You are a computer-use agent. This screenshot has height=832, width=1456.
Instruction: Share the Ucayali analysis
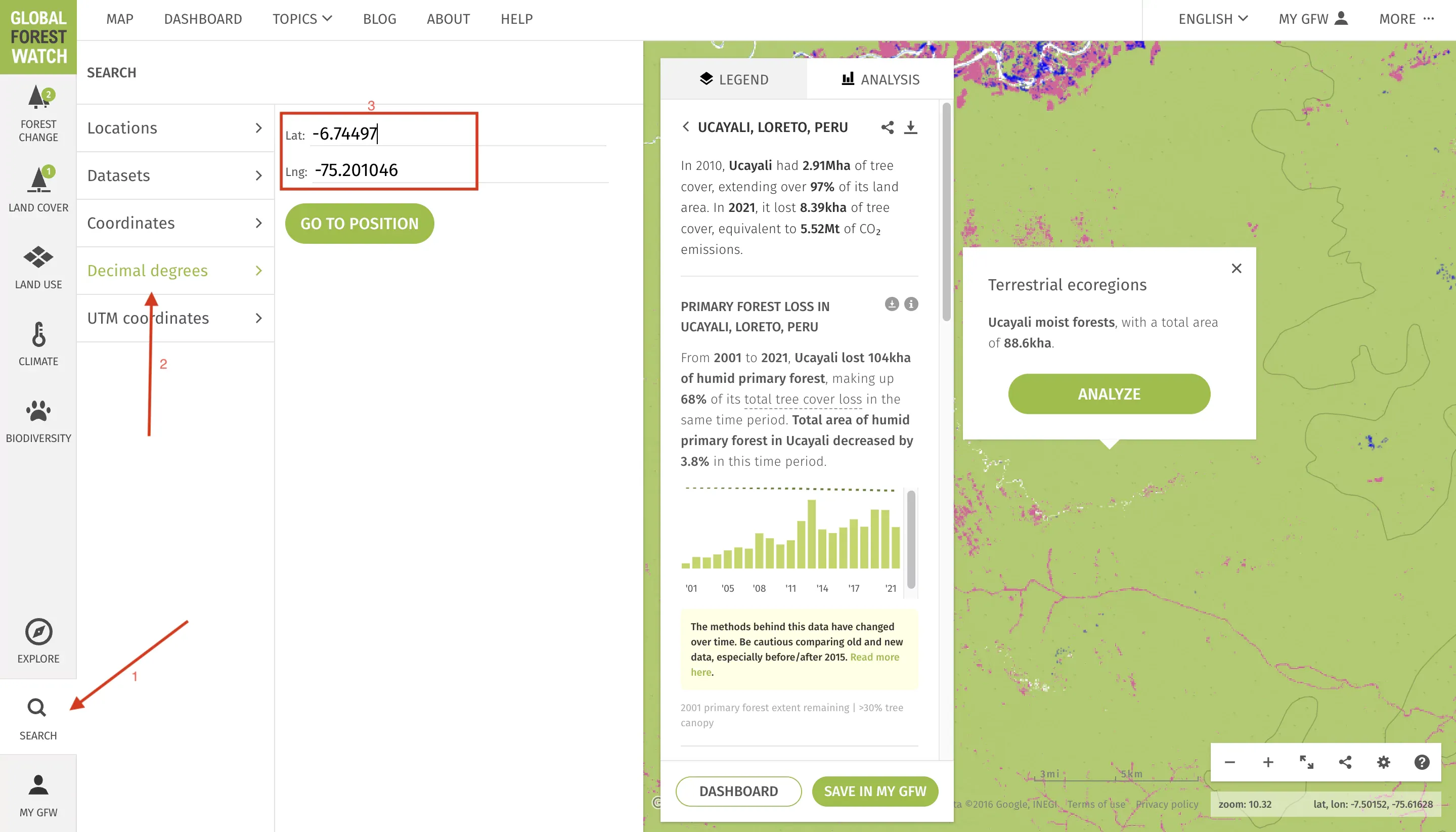coord(887,127)
